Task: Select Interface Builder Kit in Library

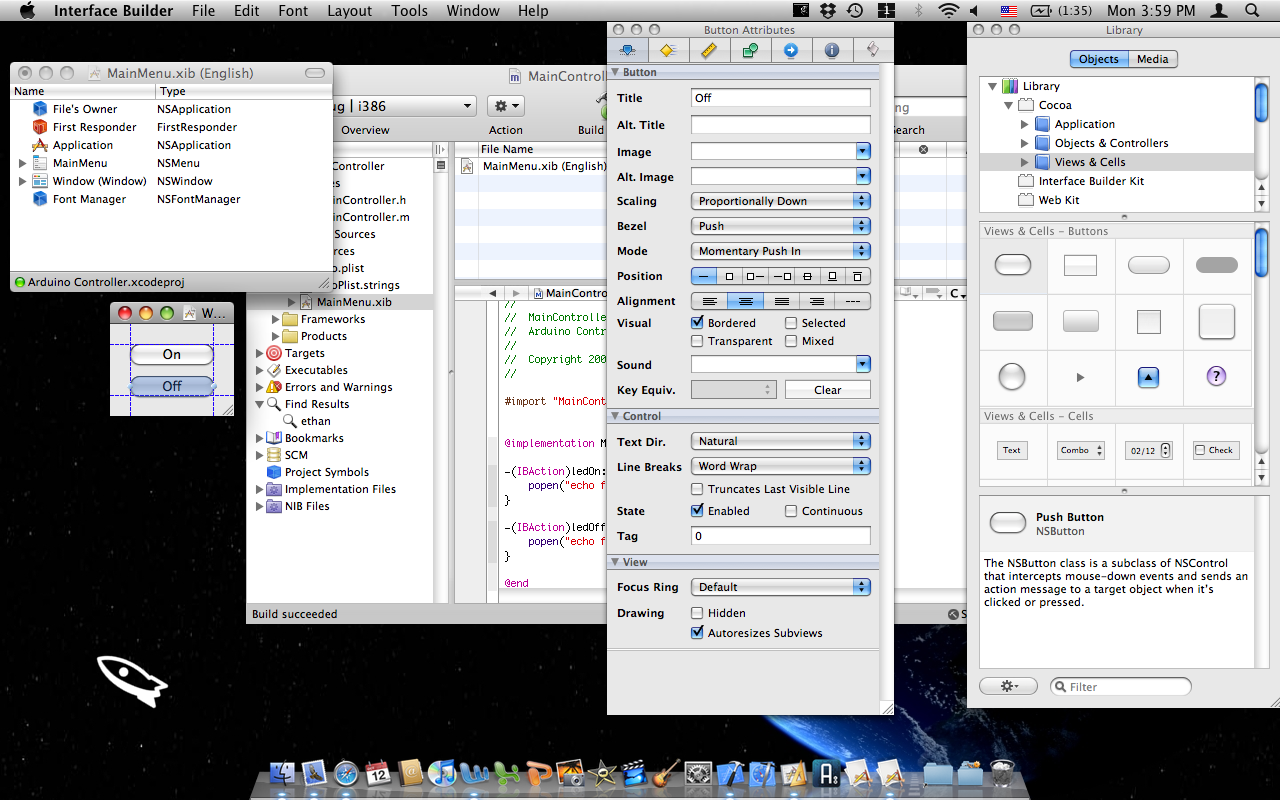Action: tap(1091, 181)
